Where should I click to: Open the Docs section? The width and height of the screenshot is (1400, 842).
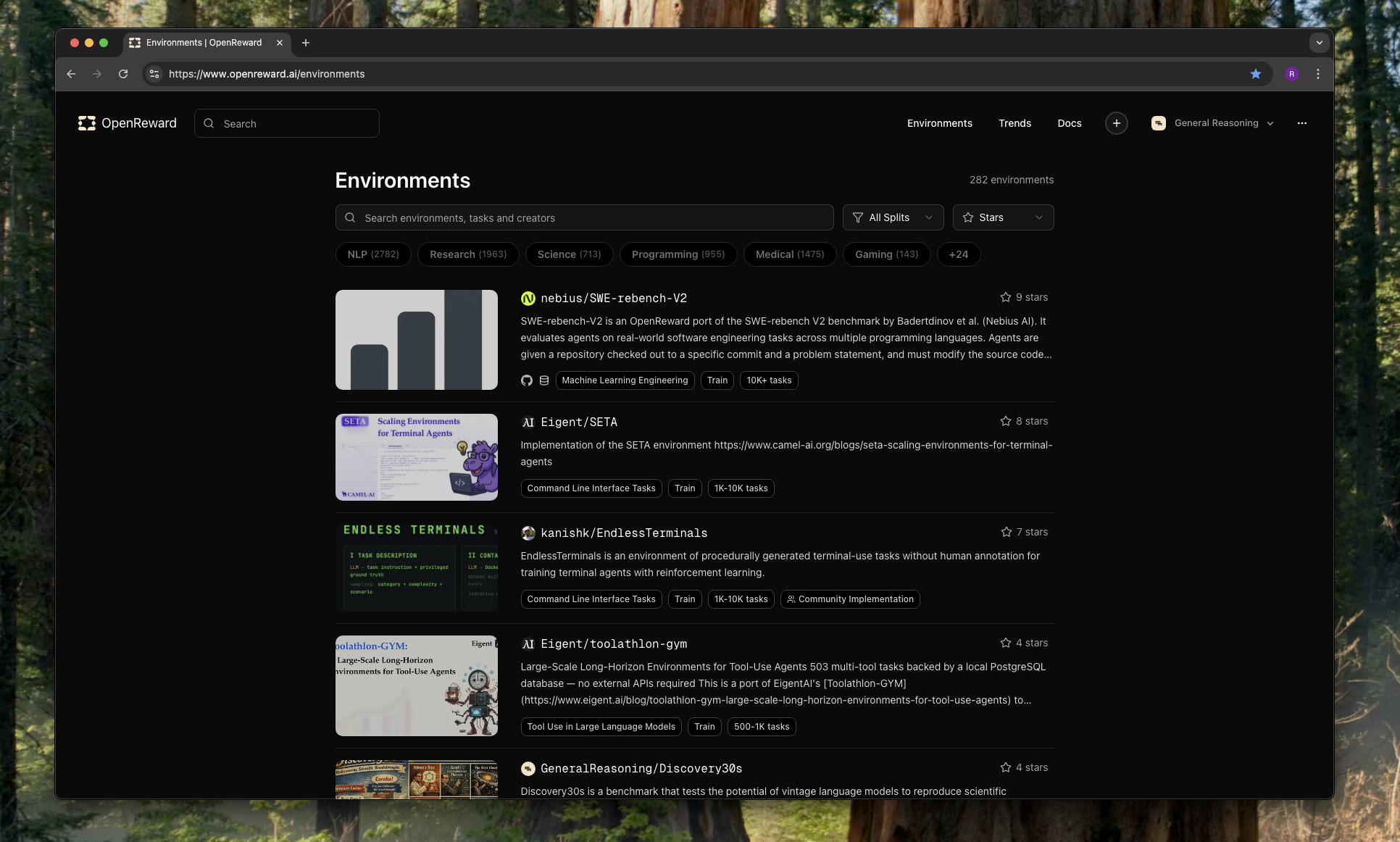[1069, 123]
